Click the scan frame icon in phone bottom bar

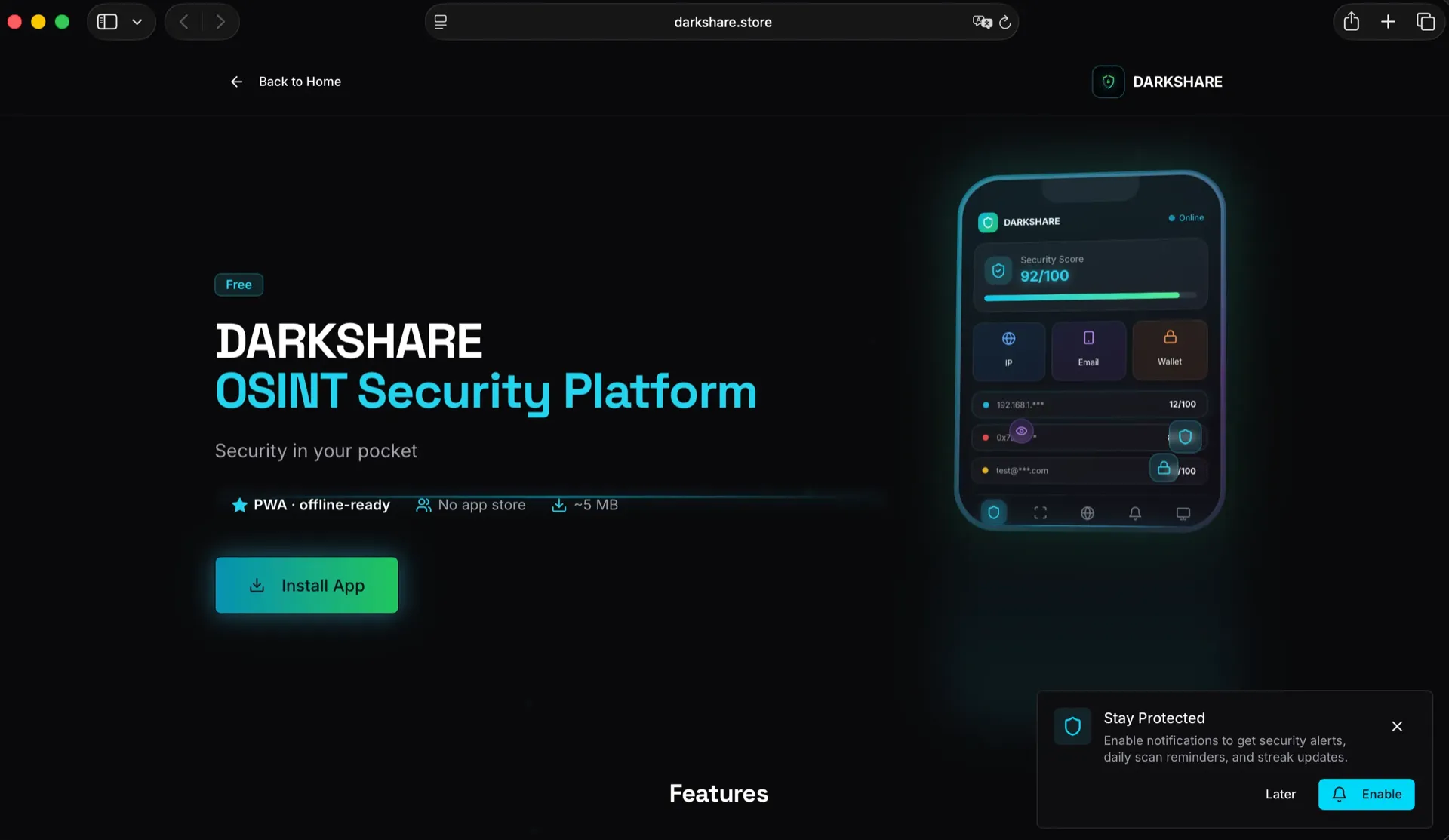point(1040,513)
